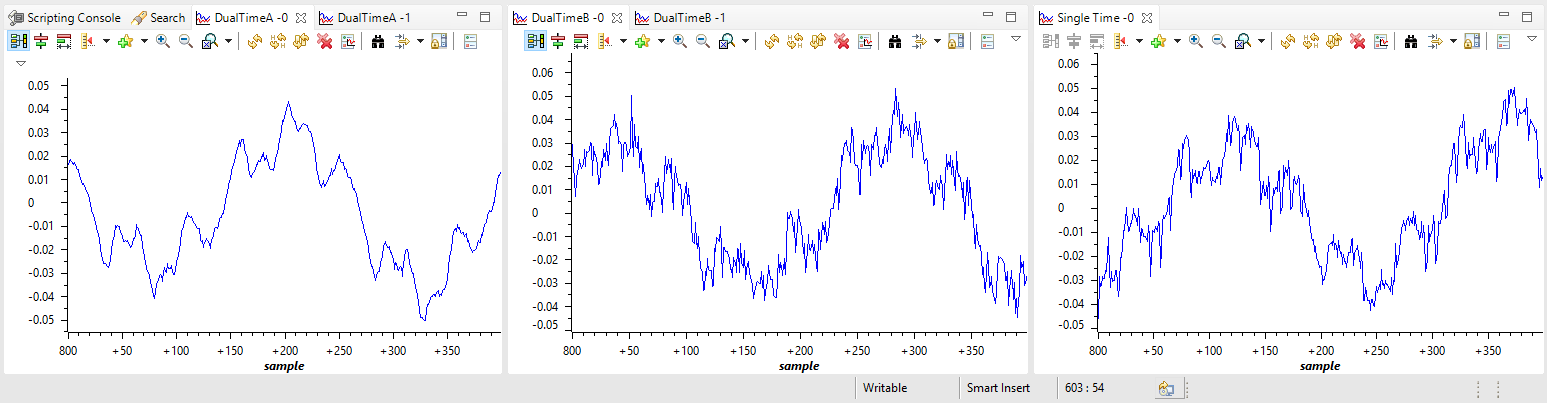
Task: Click the red X remove icon in DualTimeA toolbar
Action: pos(324,41)
